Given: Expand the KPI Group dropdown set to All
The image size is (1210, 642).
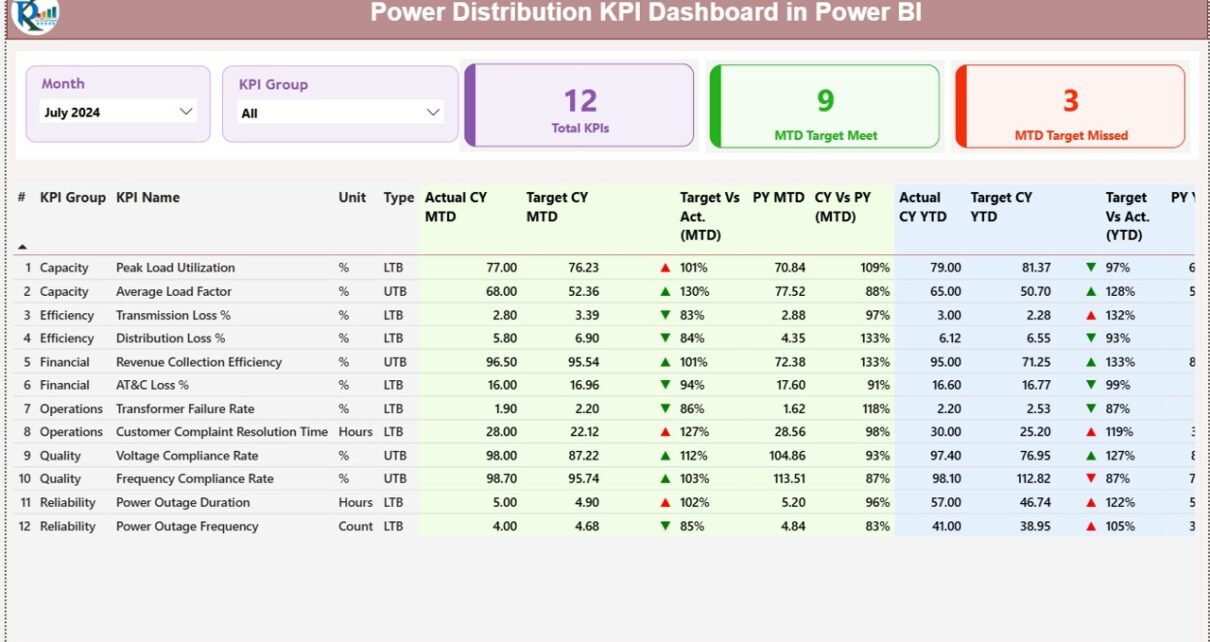Looking at the screenshot, I should (x=340, y=113).
